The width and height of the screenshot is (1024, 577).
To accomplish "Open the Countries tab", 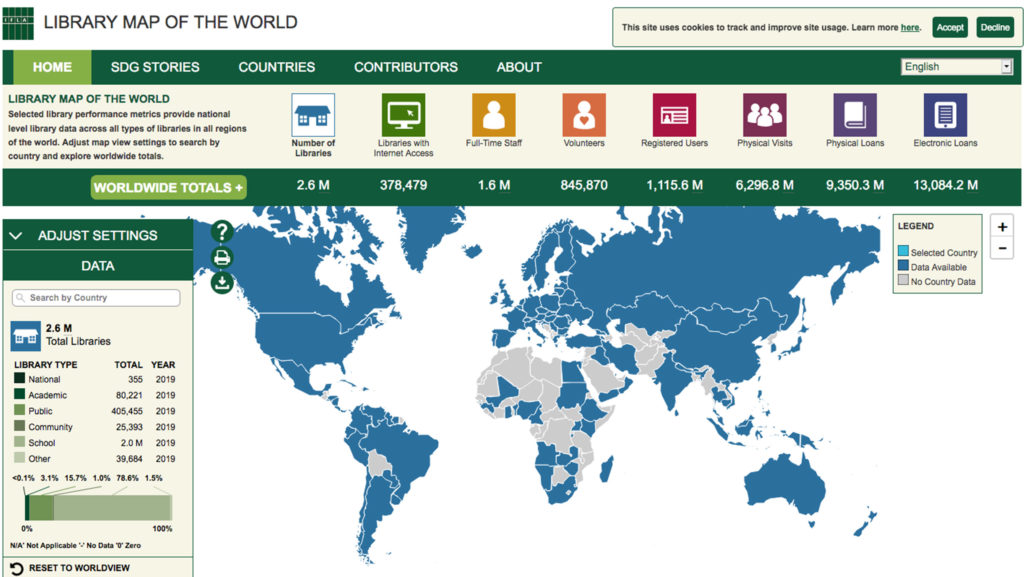I will [x=276, y=67].
